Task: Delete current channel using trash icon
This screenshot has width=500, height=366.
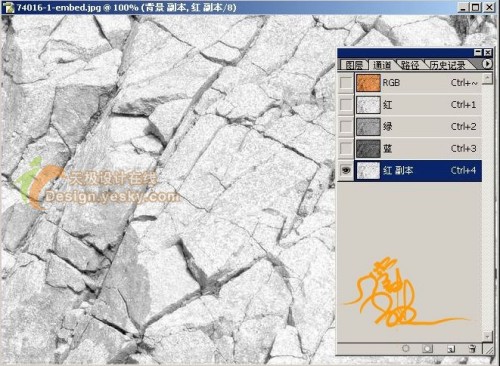Action: tap(472, 349)
